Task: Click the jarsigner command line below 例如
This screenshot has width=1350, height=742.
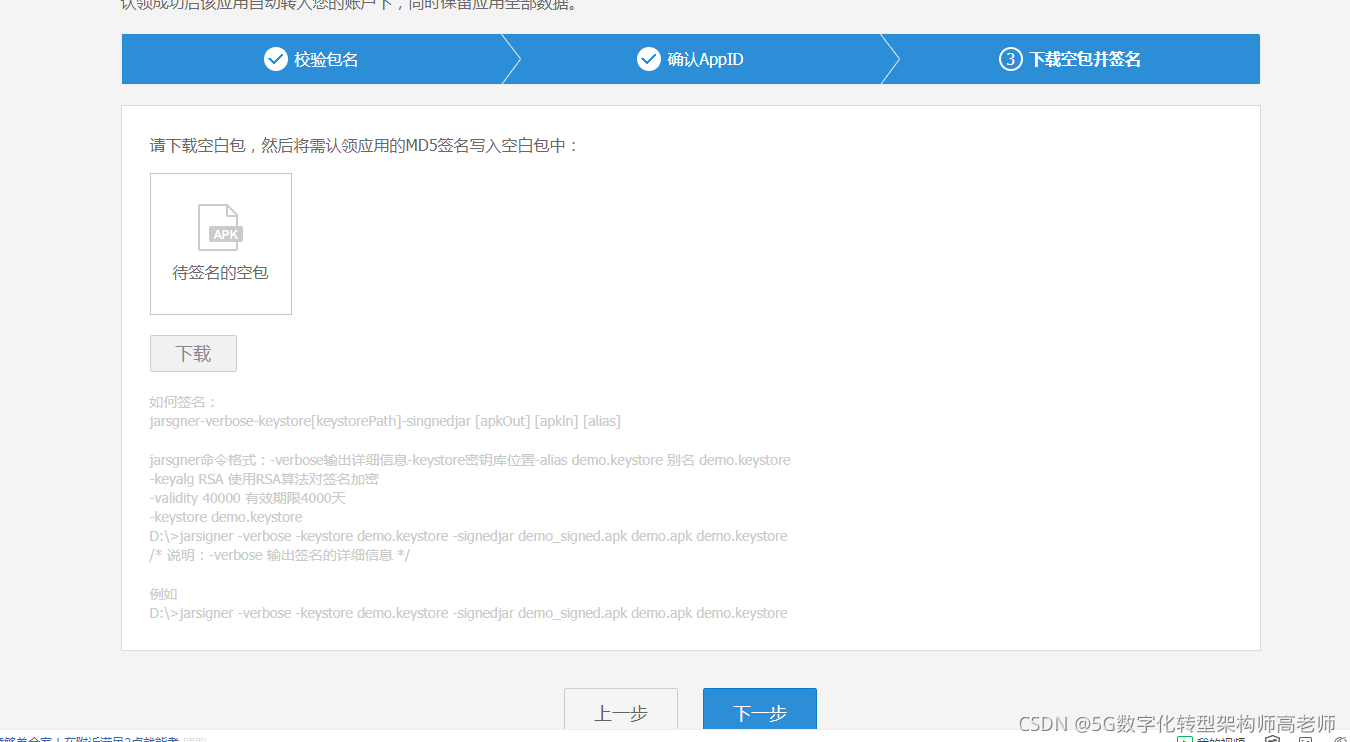Action: (468, 613)
